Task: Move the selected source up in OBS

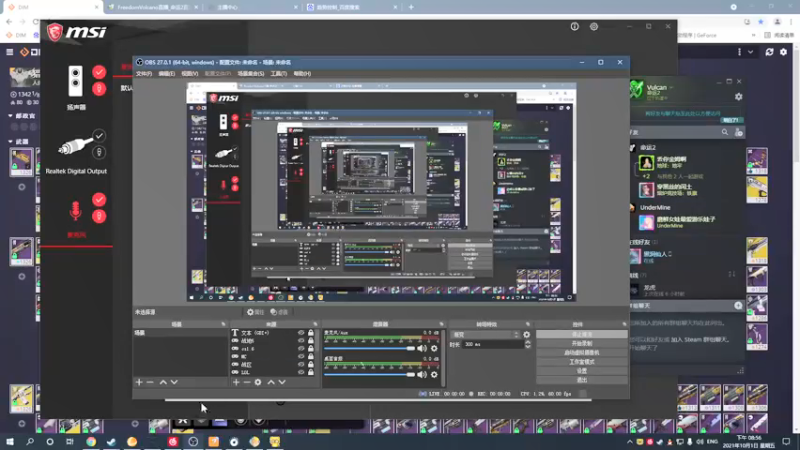Action: point(271,382)
